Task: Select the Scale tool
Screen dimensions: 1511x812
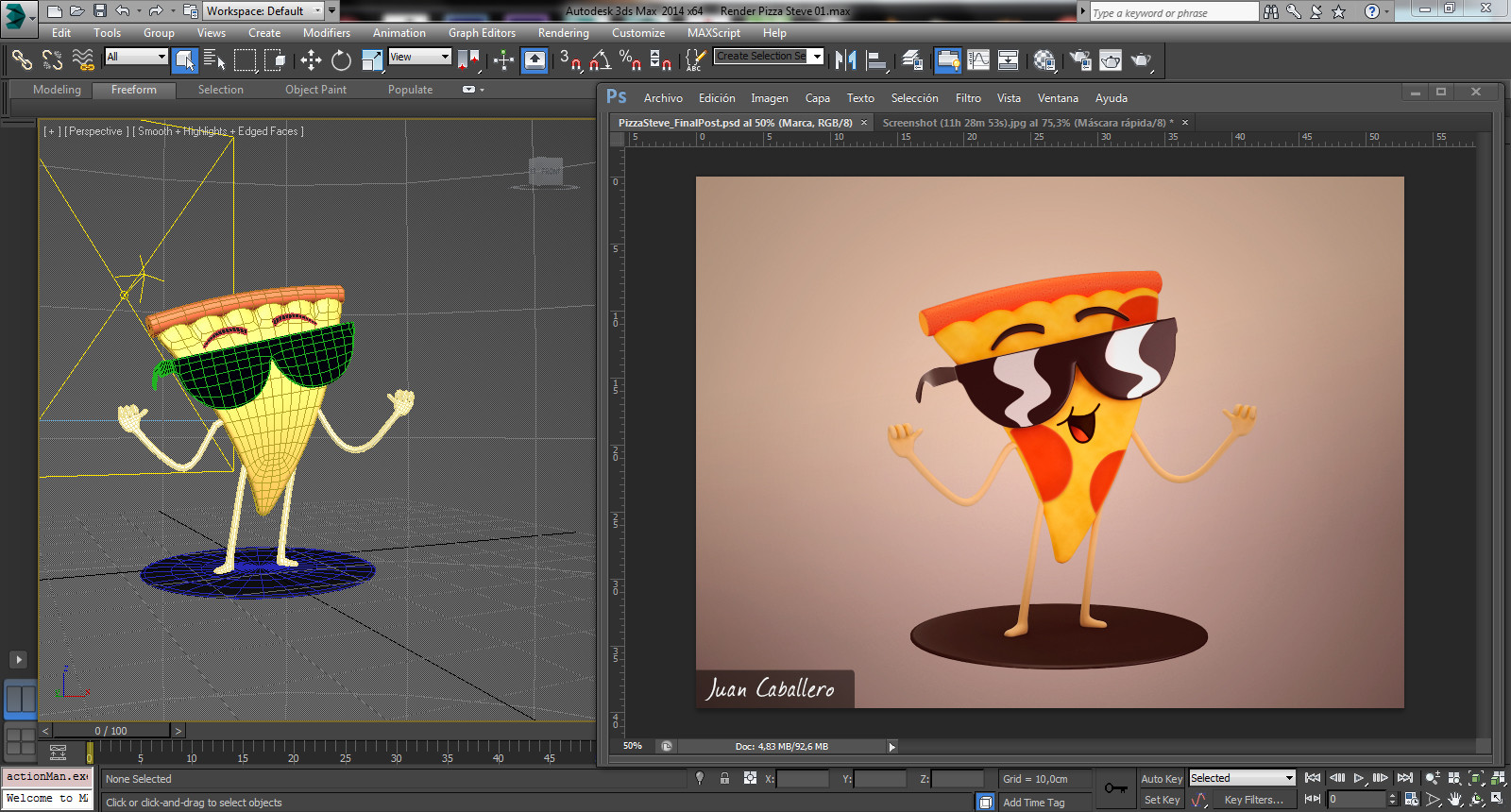Action: coord(372,60)
